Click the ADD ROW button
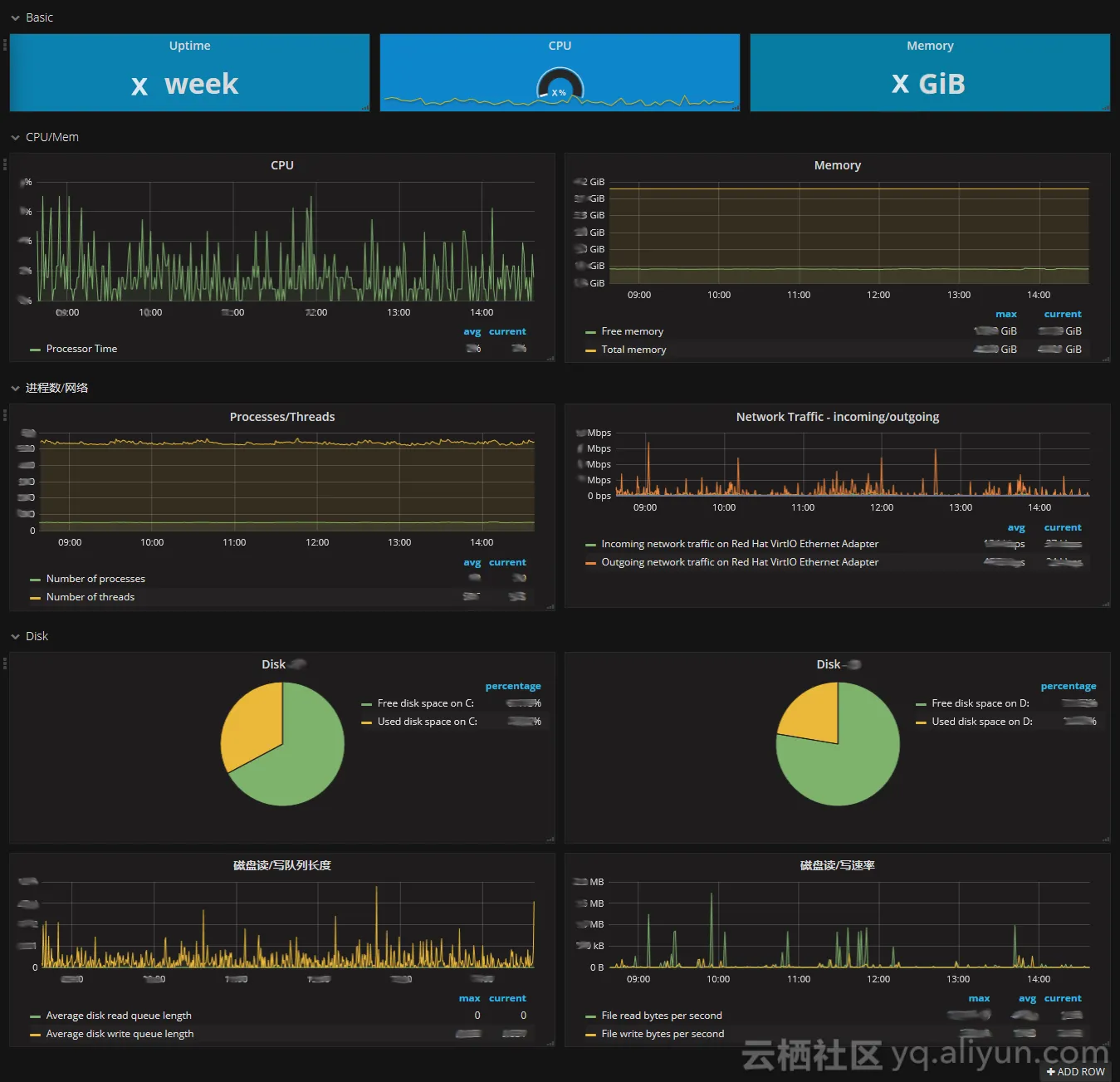 [x=1076, y=1071]
